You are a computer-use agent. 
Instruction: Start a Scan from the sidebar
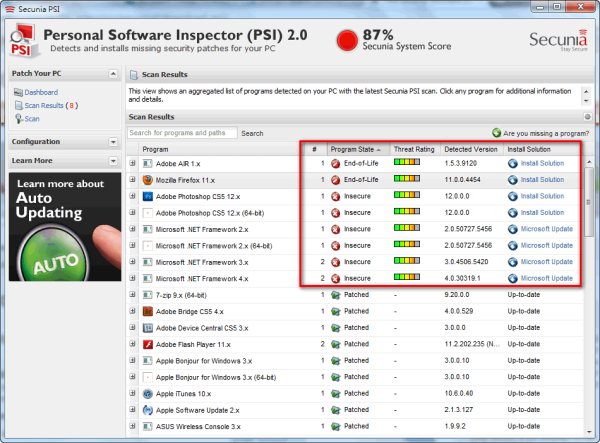32,119
